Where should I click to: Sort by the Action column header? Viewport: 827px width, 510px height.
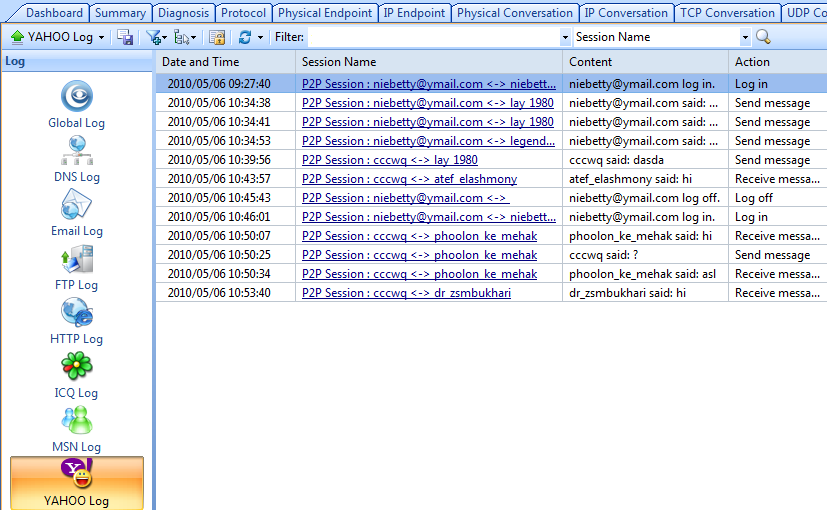coord(778,62)
